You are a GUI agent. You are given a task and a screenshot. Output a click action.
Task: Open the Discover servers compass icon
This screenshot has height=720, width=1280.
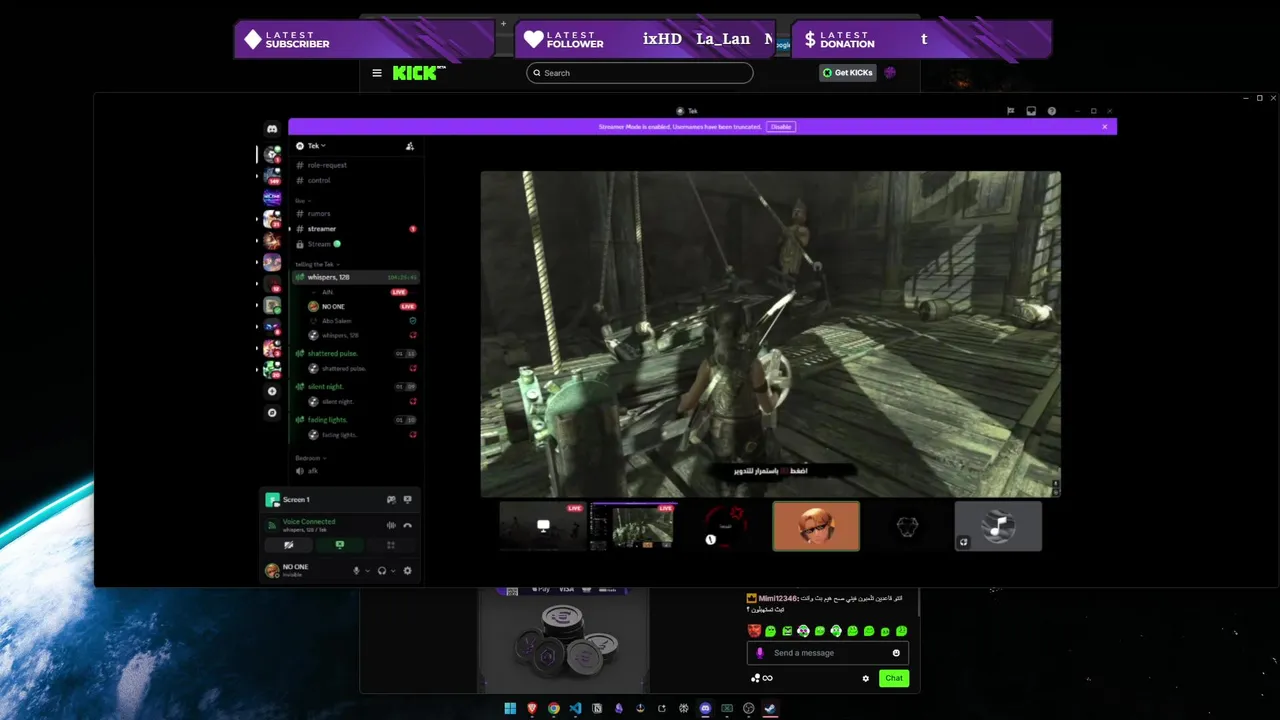(x=272, y=412)
